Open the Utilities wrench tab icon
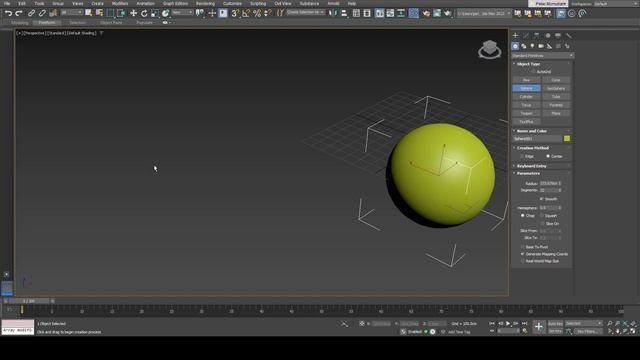This screenshot has height=360, width=640. pyautogui.click(x=569, y=36)
